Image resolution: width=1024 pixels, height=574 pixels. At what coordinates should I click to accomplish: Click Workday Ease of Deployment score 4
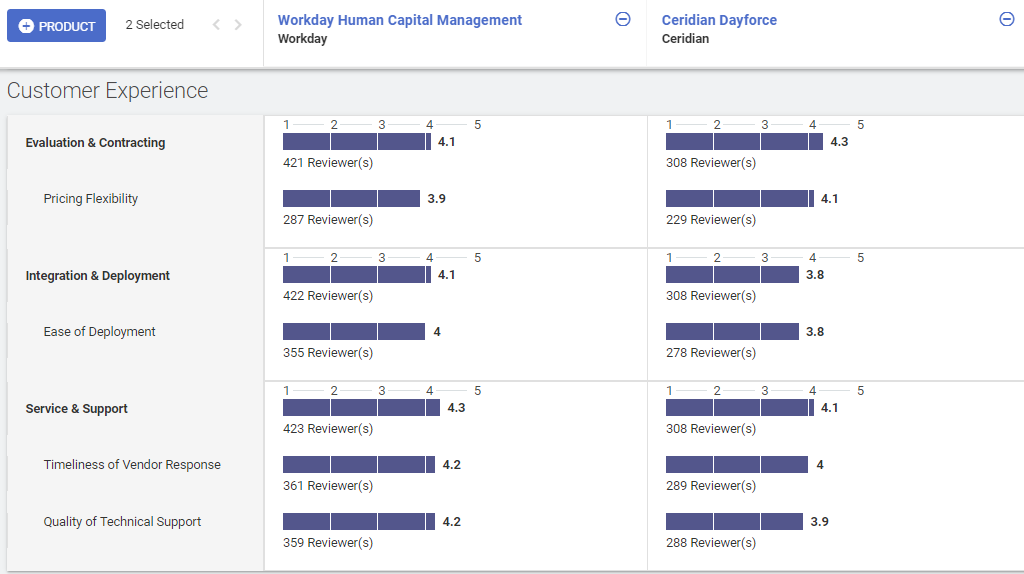point(437,332)
